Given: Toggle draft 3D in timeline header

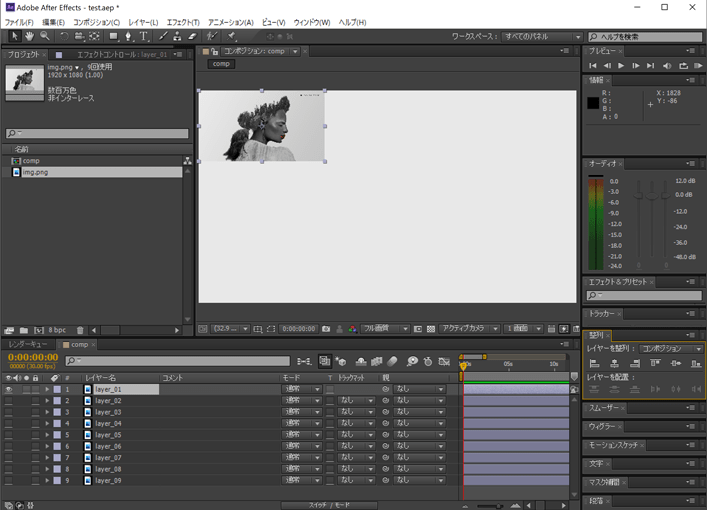Looking at the screenshot, I should (341, 361).
